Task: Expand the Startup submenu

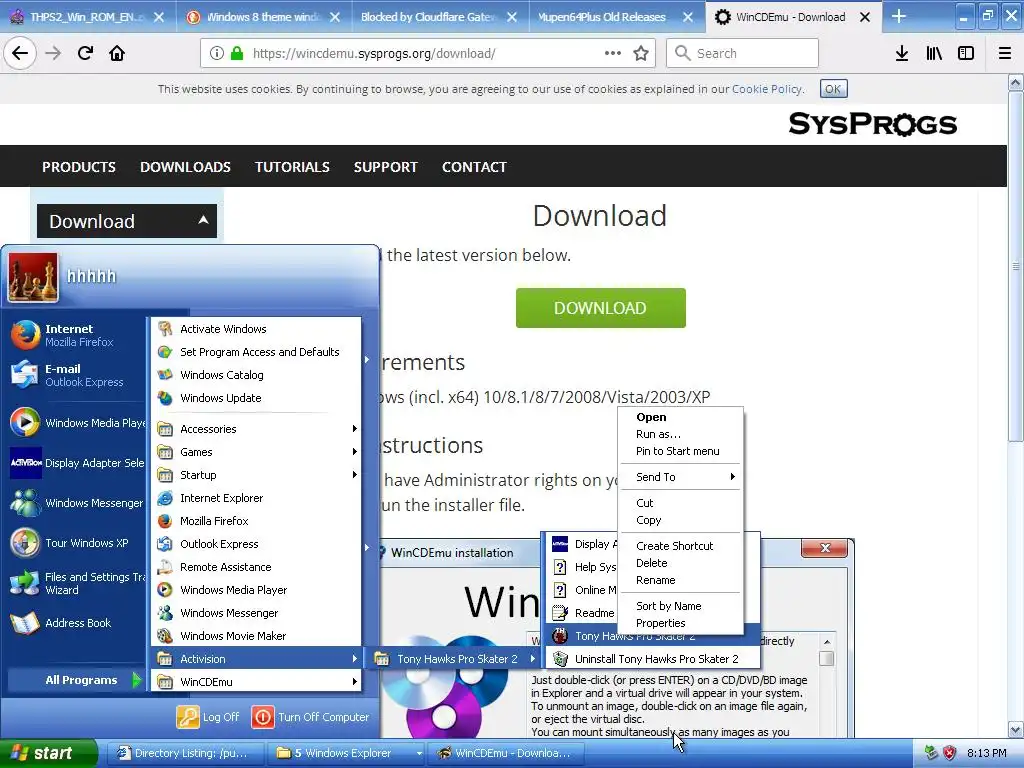Action: pos(256,475)
